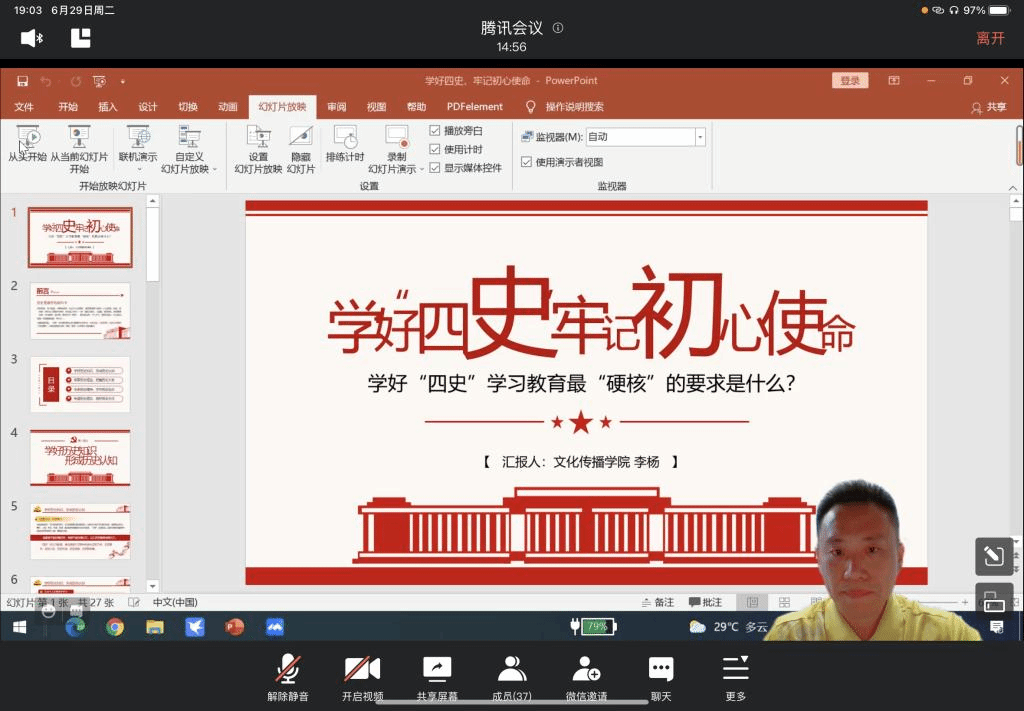The image size is (1024, 711).
Task: Expand the 录制幻灯片演示 dropdown
Action: pyautogui.click(x=396, y=169)
